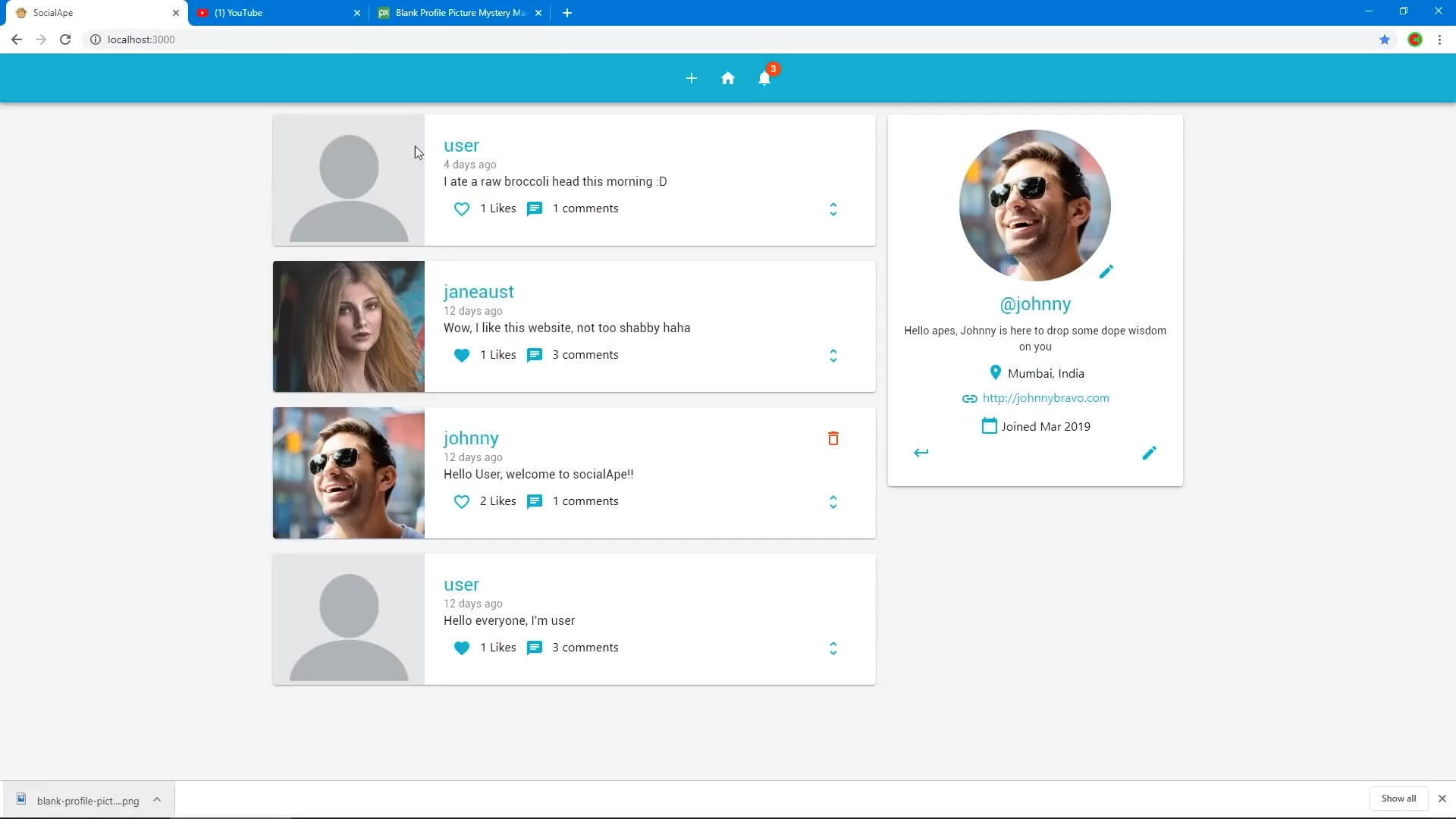
Task: Open comments icon on 'Hello everyone' post
Action: point(535,648)
